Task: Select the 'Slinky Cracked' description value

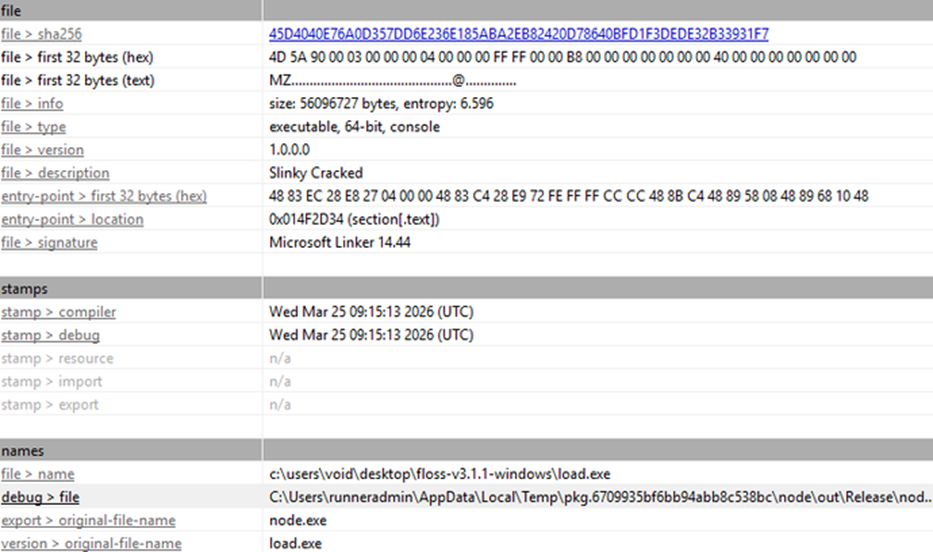Action: pyautogui.click(x=316, y=173)
